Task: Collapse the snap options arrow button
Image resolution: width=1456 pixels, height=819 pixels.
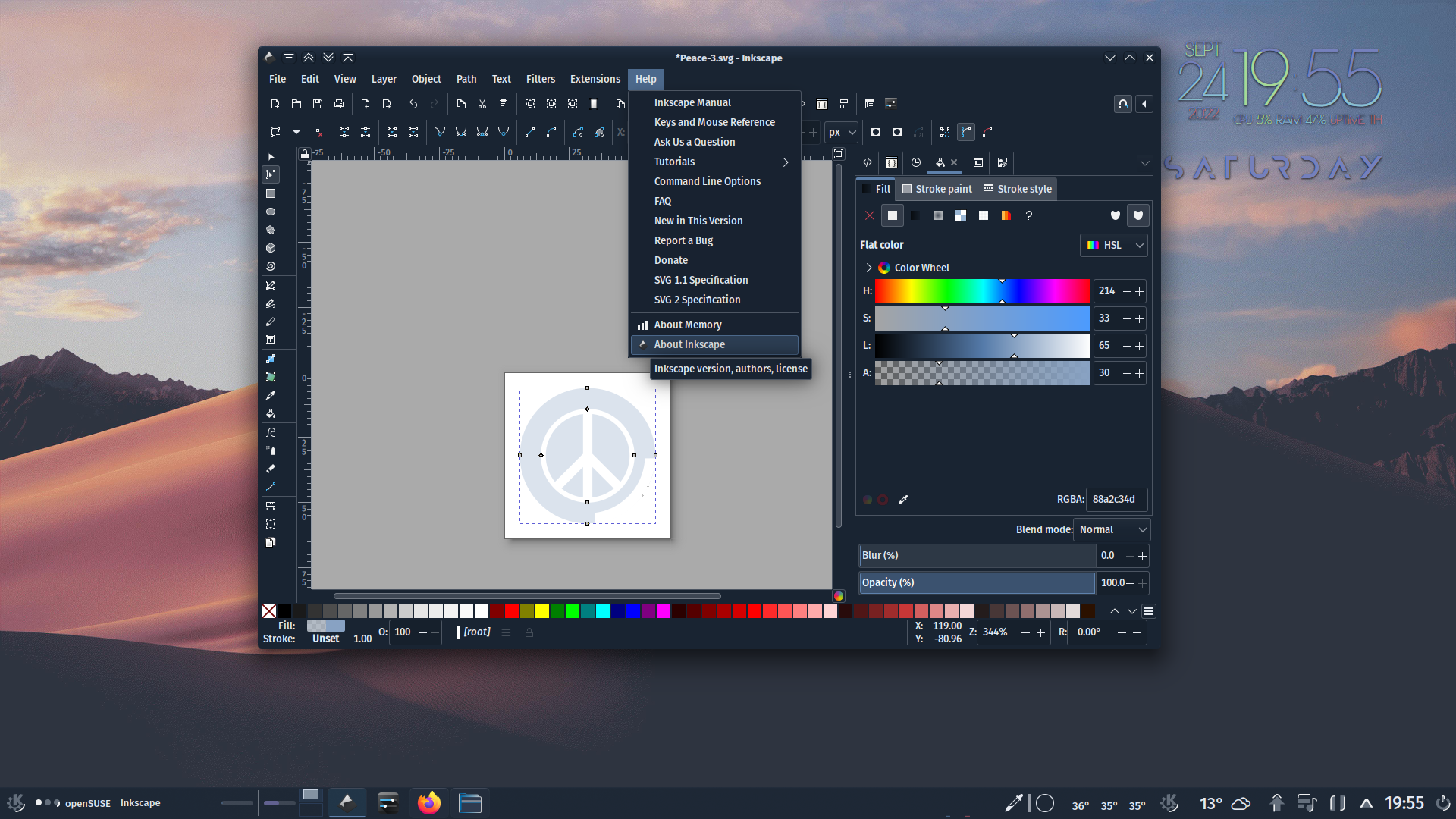Action: pyautogui.click(x=1144, y=104)
